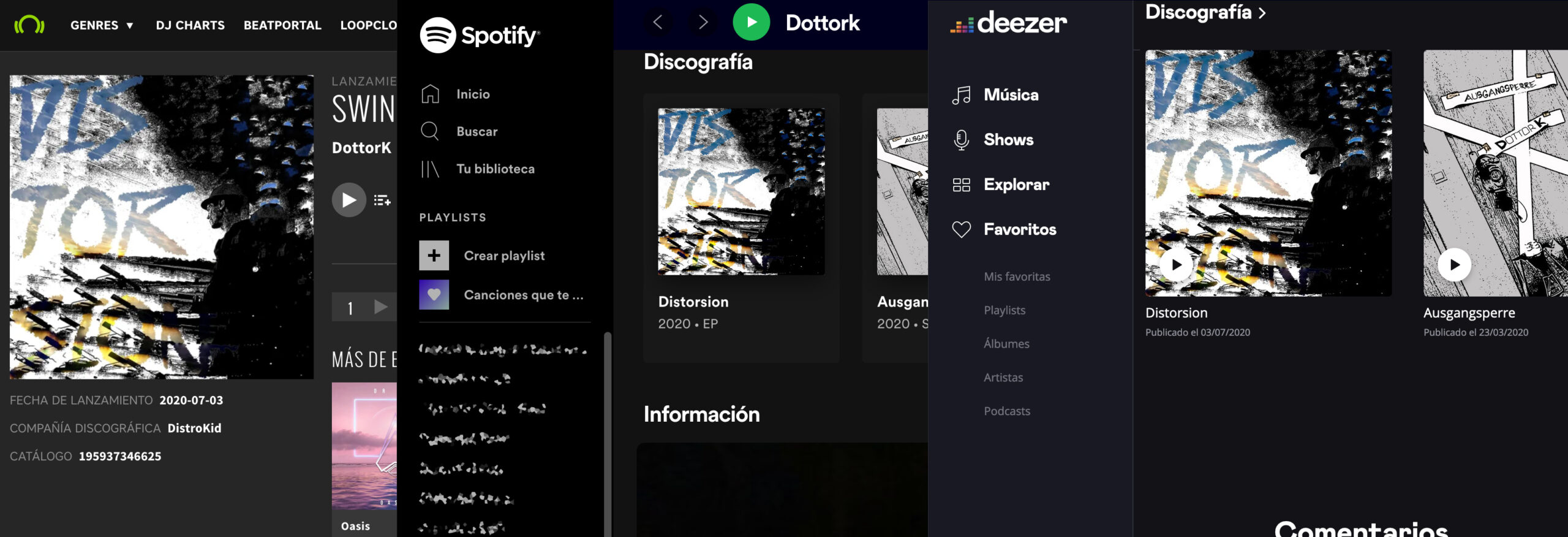This screenshot has width=1568, height=537.
Task: Play track 1 in Beatport tracklist
Action: [x=380, y=307]
